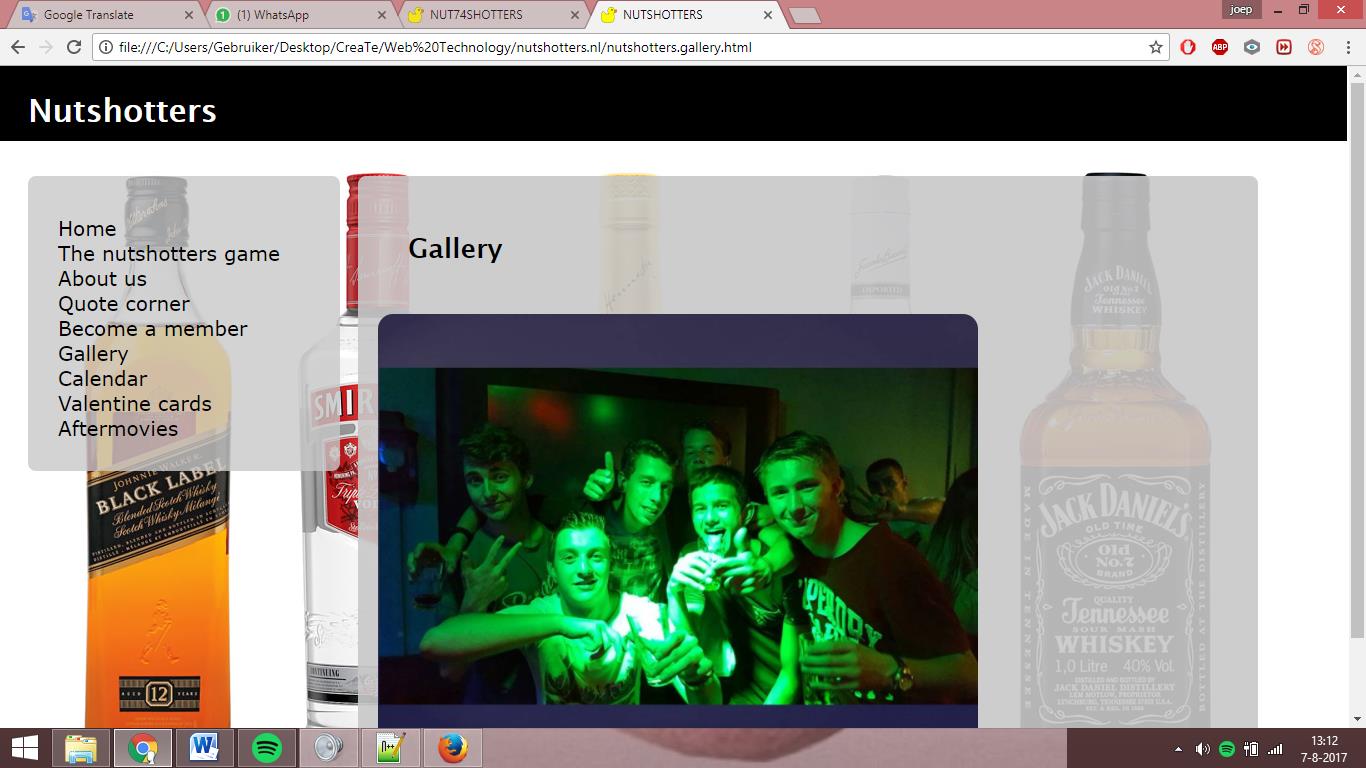Image resolution: width=1366 pixels, height=768 pixels.
Task: Open the Chrome three-dot menu
Action: pos(1347,47)
